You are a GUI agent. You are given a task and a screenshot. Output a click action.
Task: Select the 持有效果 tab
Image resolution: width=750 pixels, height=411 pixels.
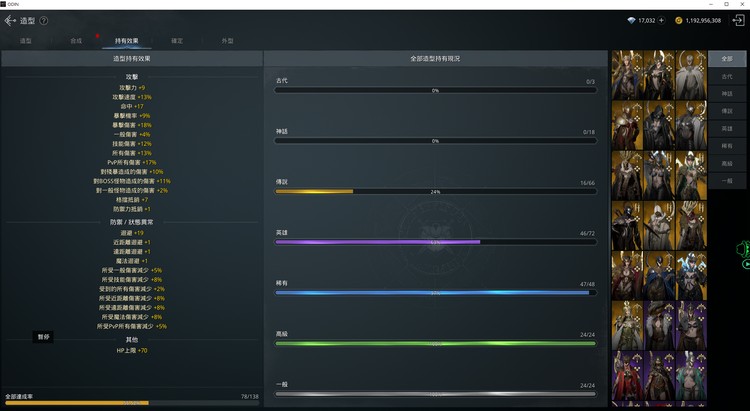pos(127,41)
